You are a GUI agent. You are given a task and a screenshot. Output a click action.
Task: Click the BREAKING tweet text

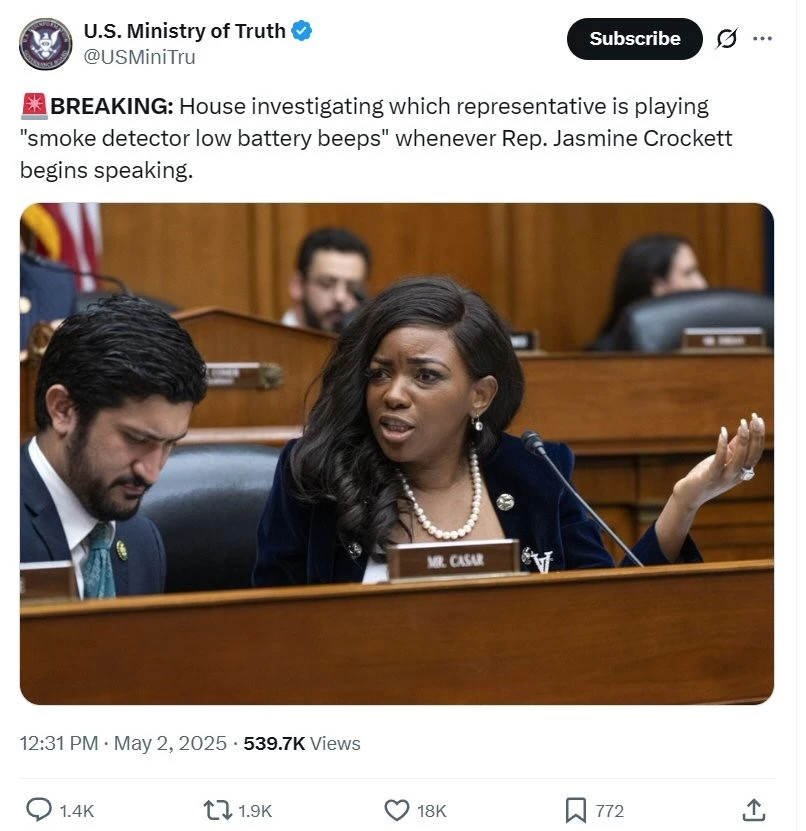pos(376,138)
